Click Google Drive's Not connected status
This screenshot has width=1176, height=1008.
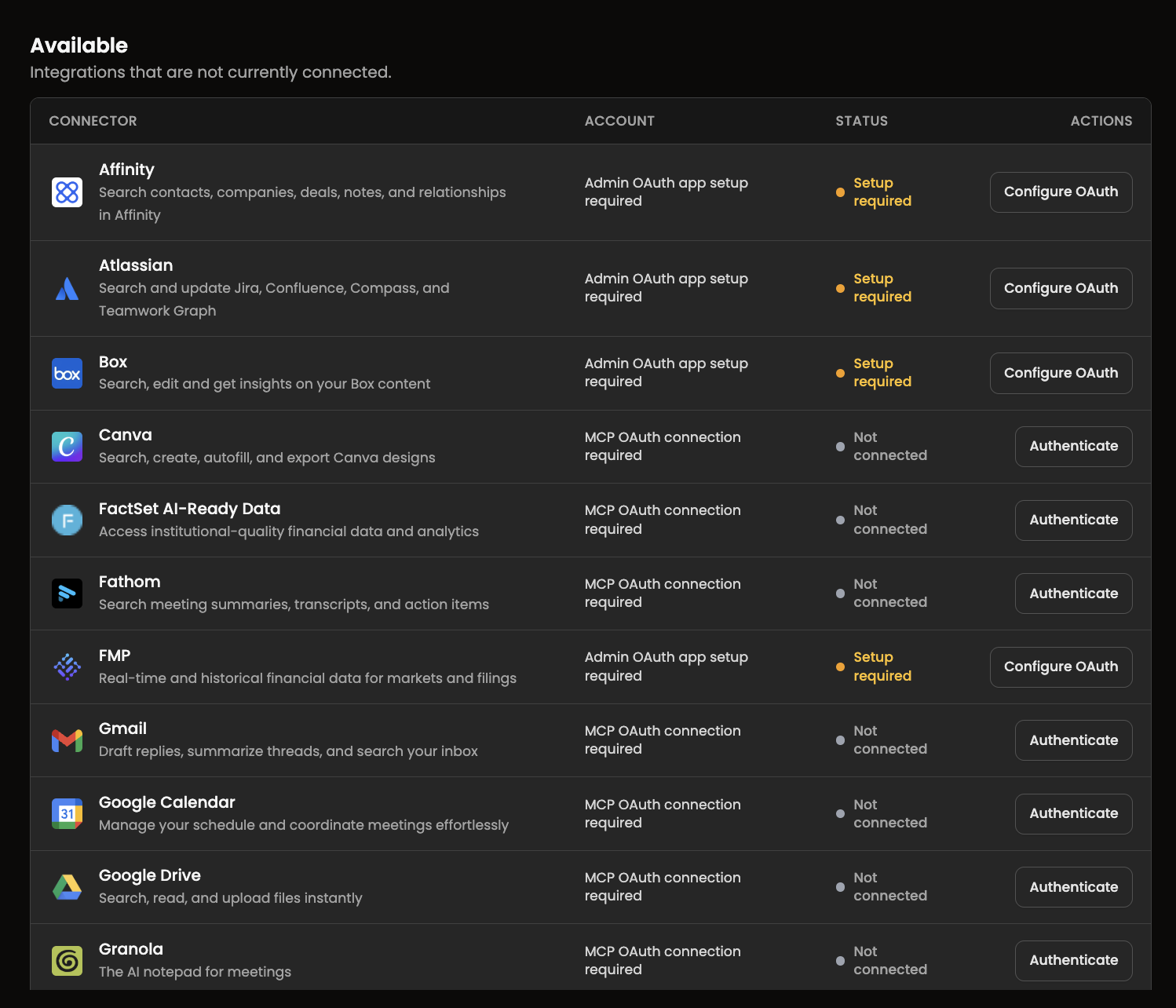click(x=882, y=887)
